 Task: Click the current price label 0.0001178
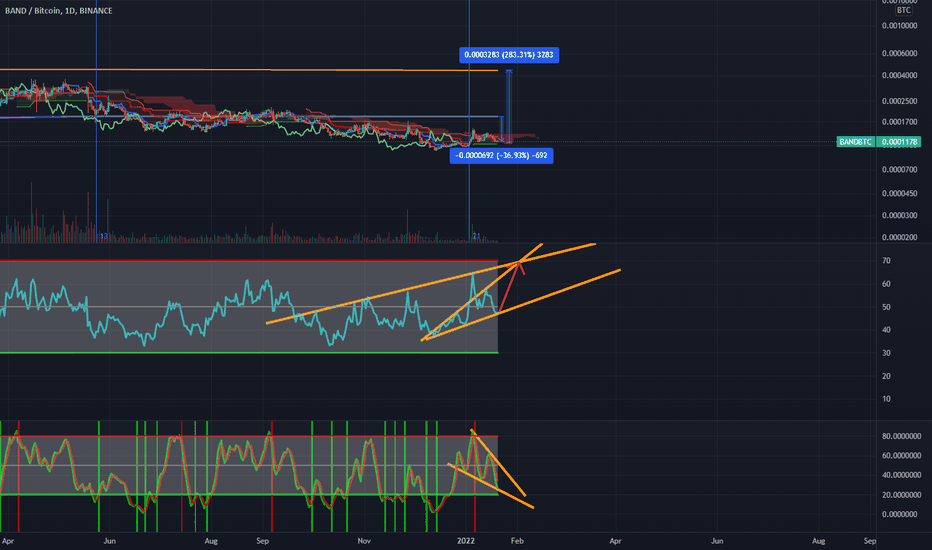pyautogui.click(x=899, y=142)
